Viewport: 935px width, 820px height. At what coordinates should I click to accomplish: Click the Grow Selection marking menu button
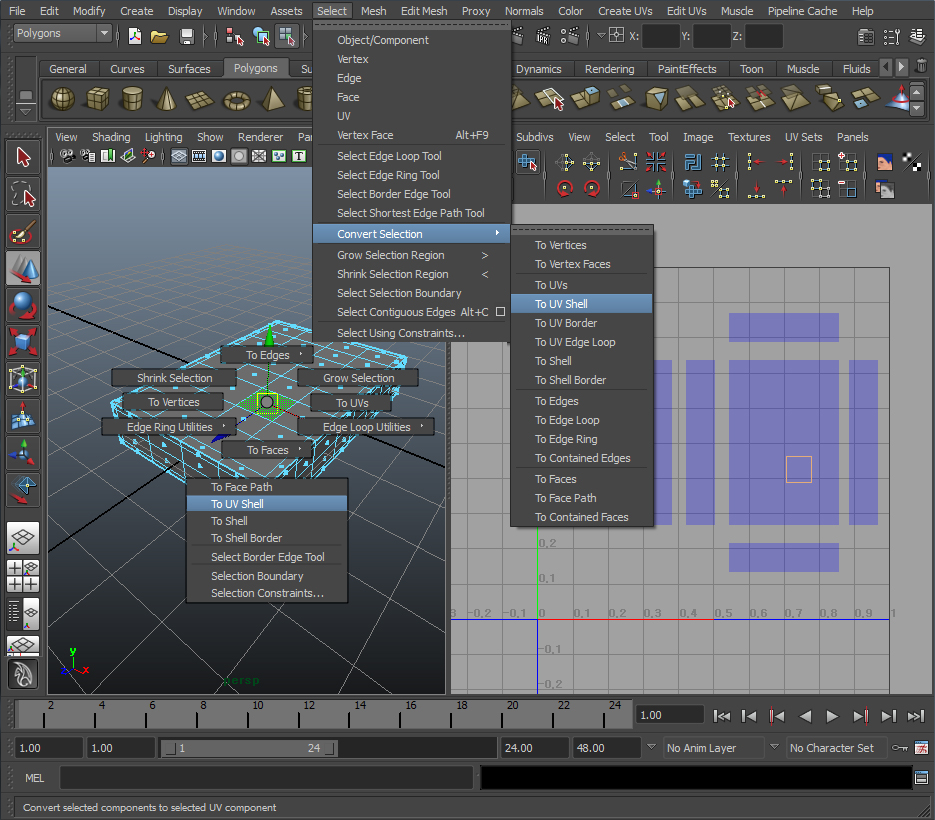tap(358, 378)
